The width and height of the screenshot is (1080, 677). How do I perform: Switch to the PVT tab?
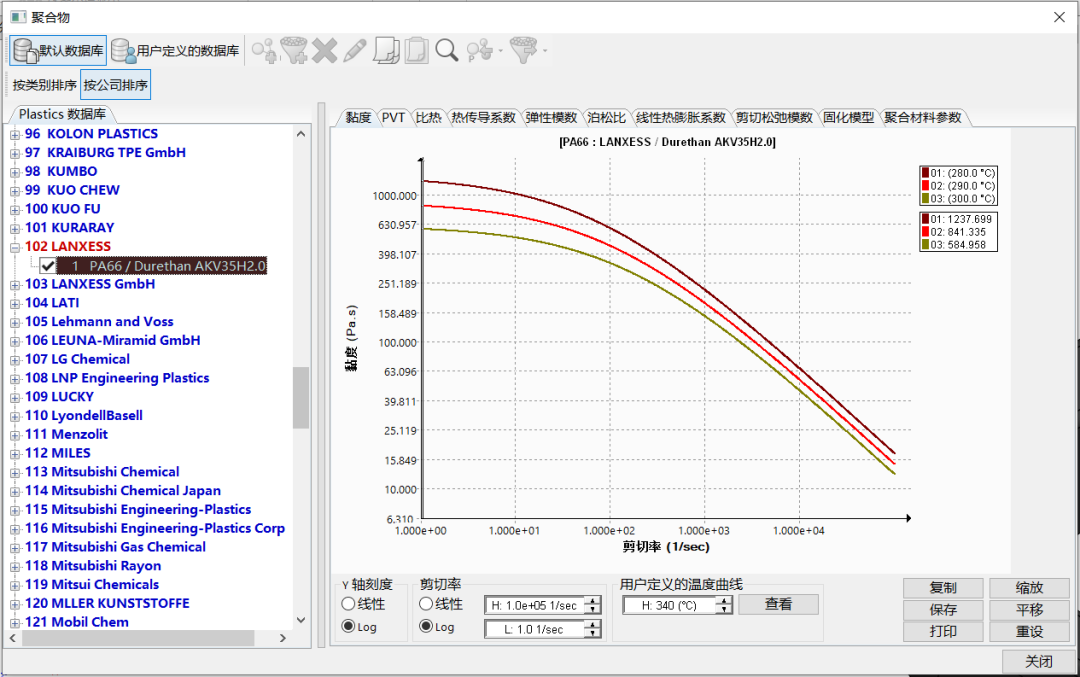(394, 116)
